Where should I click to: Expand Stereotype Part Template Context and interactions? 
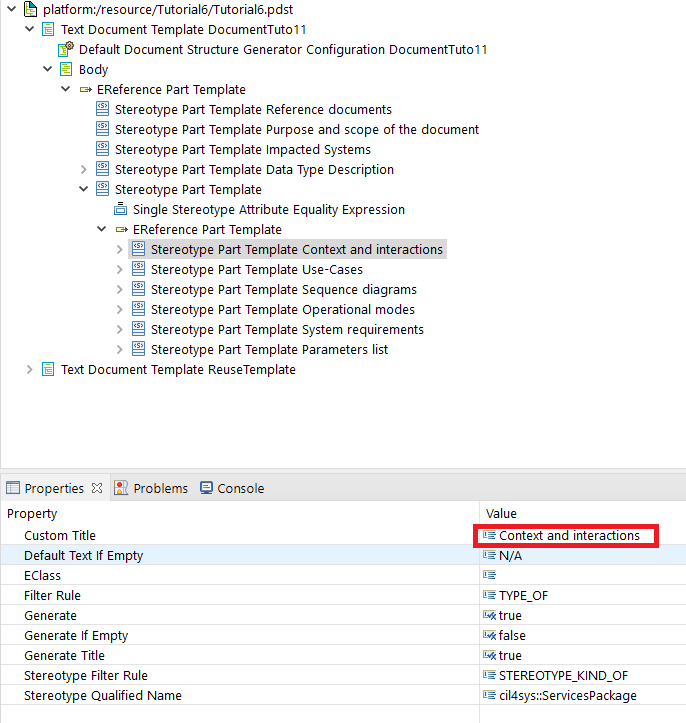[119, 249]
